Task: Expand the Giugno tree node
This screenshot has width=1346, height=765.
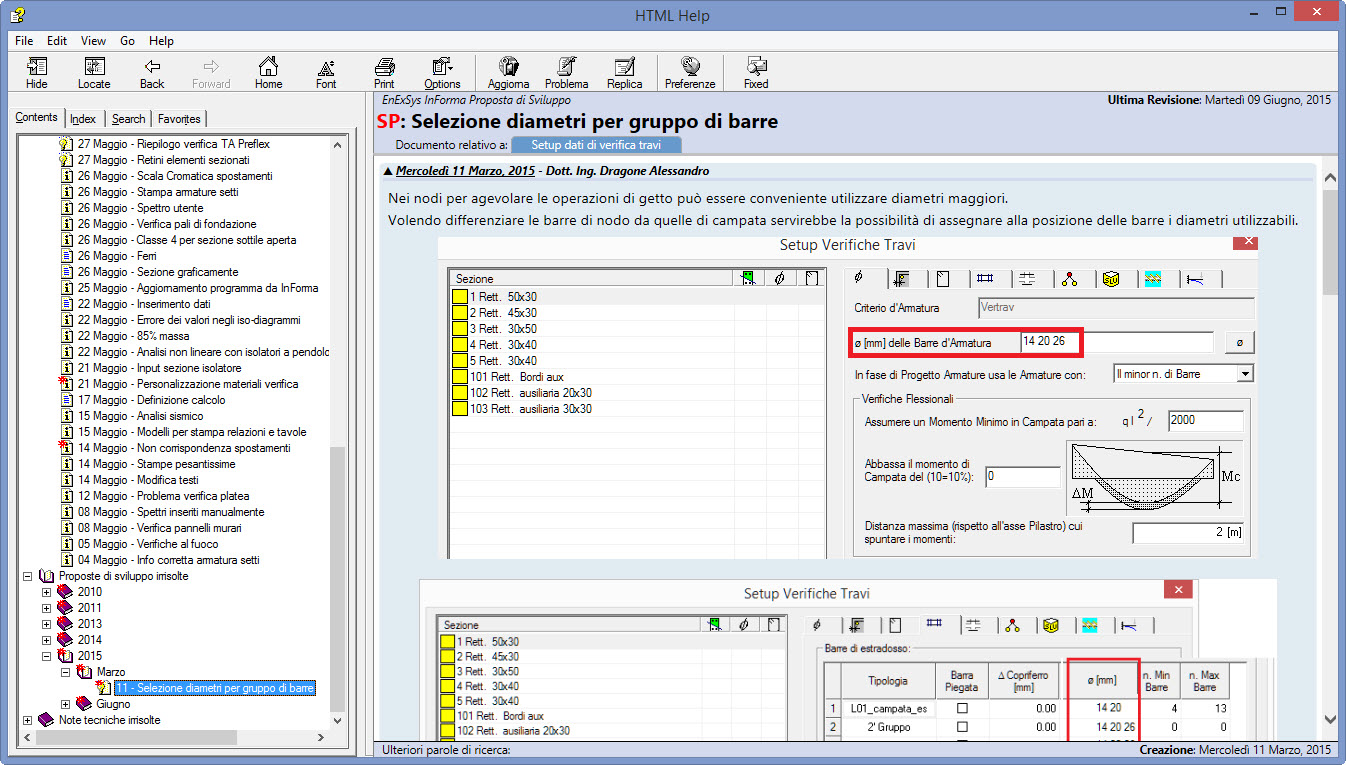Action: [65, 704]
